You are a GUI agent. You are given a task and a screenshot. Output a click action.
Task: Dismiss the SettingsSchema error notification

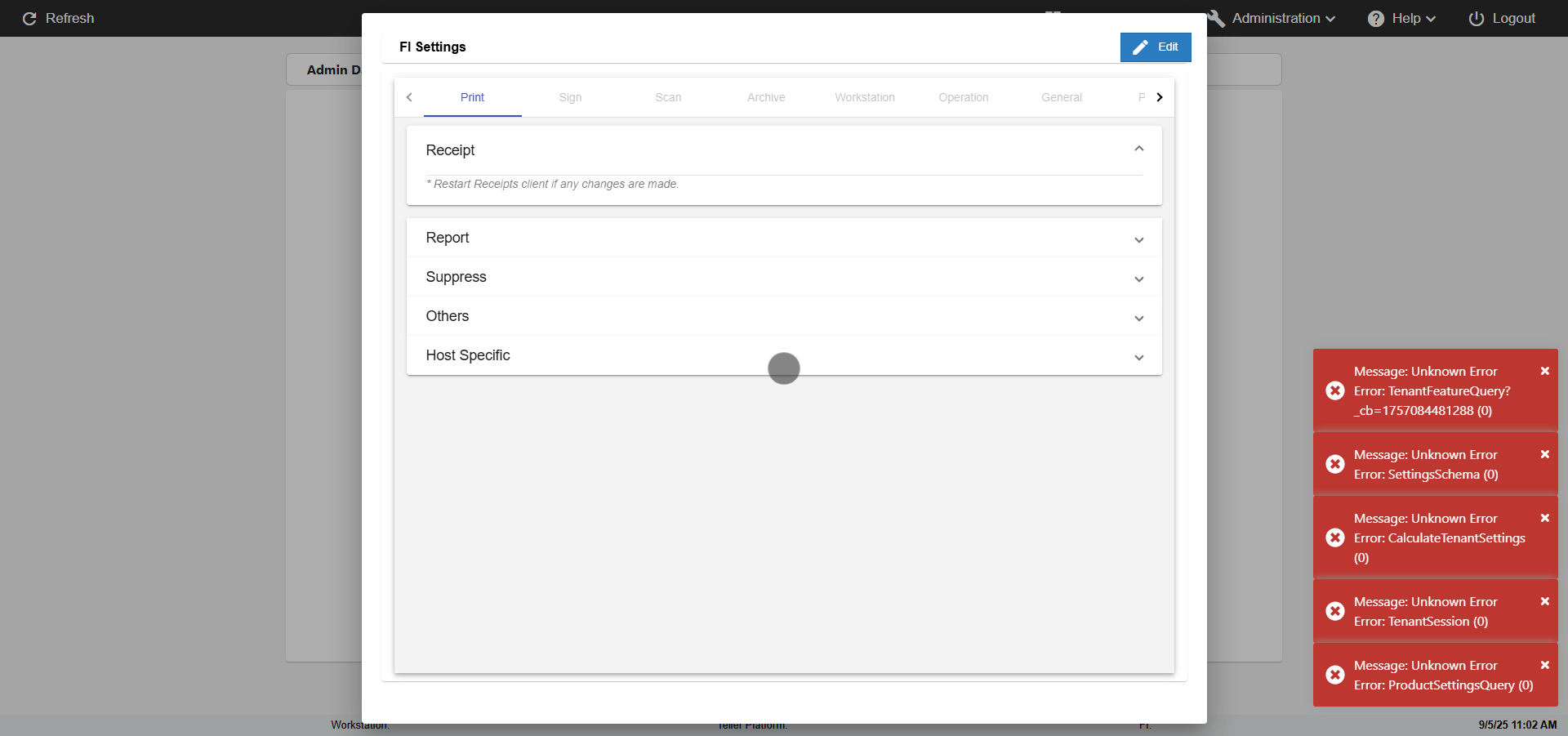pyautogui.click(x=1545, y=454)
